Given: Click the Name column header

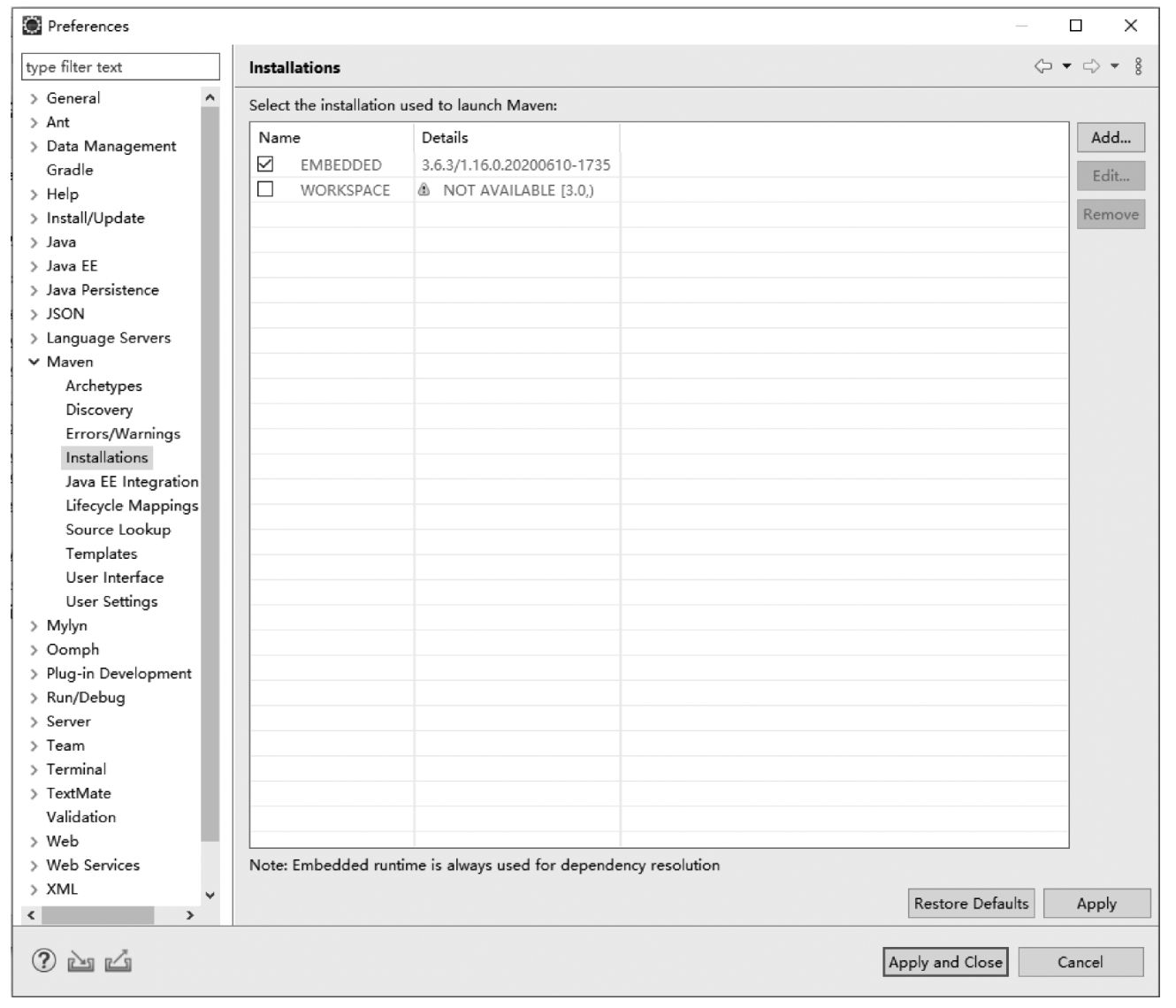Looking at the screenshot, I should (332, 137).
